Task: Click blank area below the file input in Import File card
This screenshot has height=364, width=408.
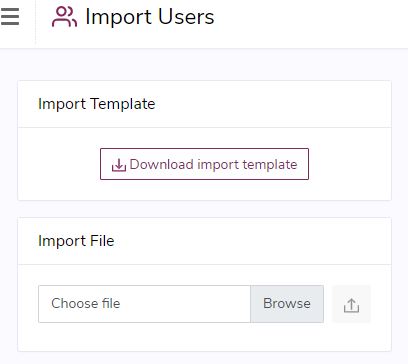Action: tap(204, 337)
